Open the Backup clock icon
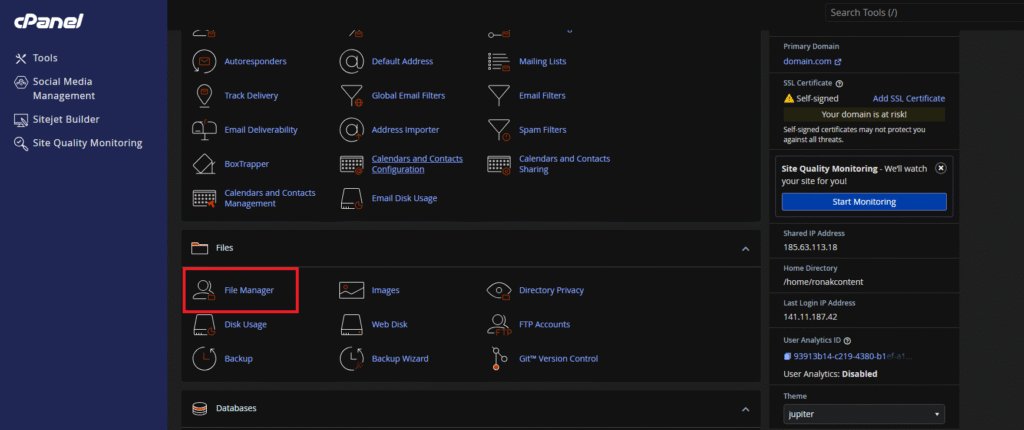The image size is (1024, 430). coord(204,359)
